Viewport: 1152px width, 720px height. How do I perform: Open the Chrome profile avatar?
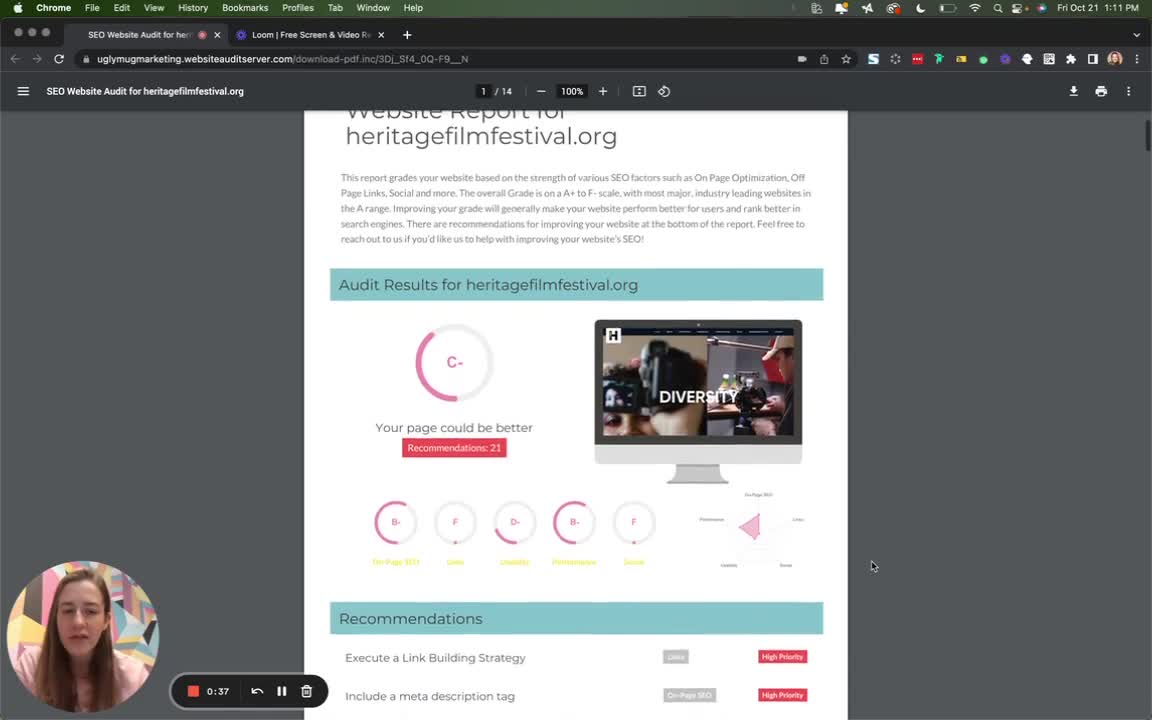coord(1115,59)
